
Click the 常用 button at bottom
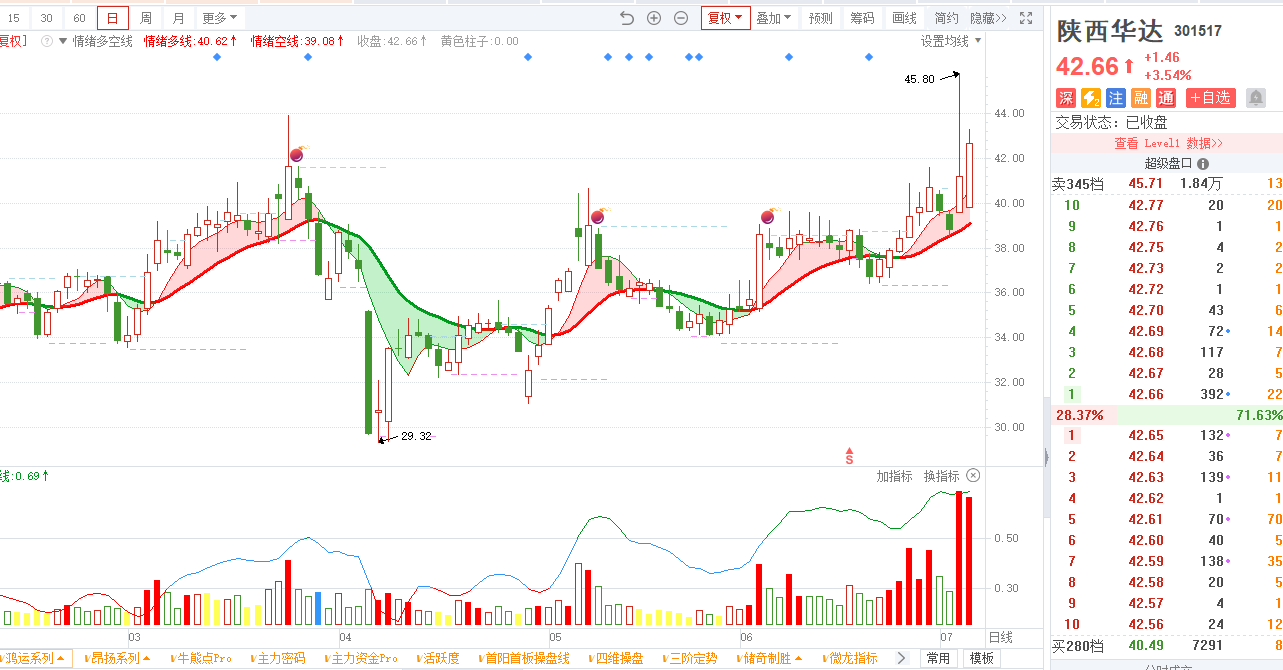pos(938,658)
